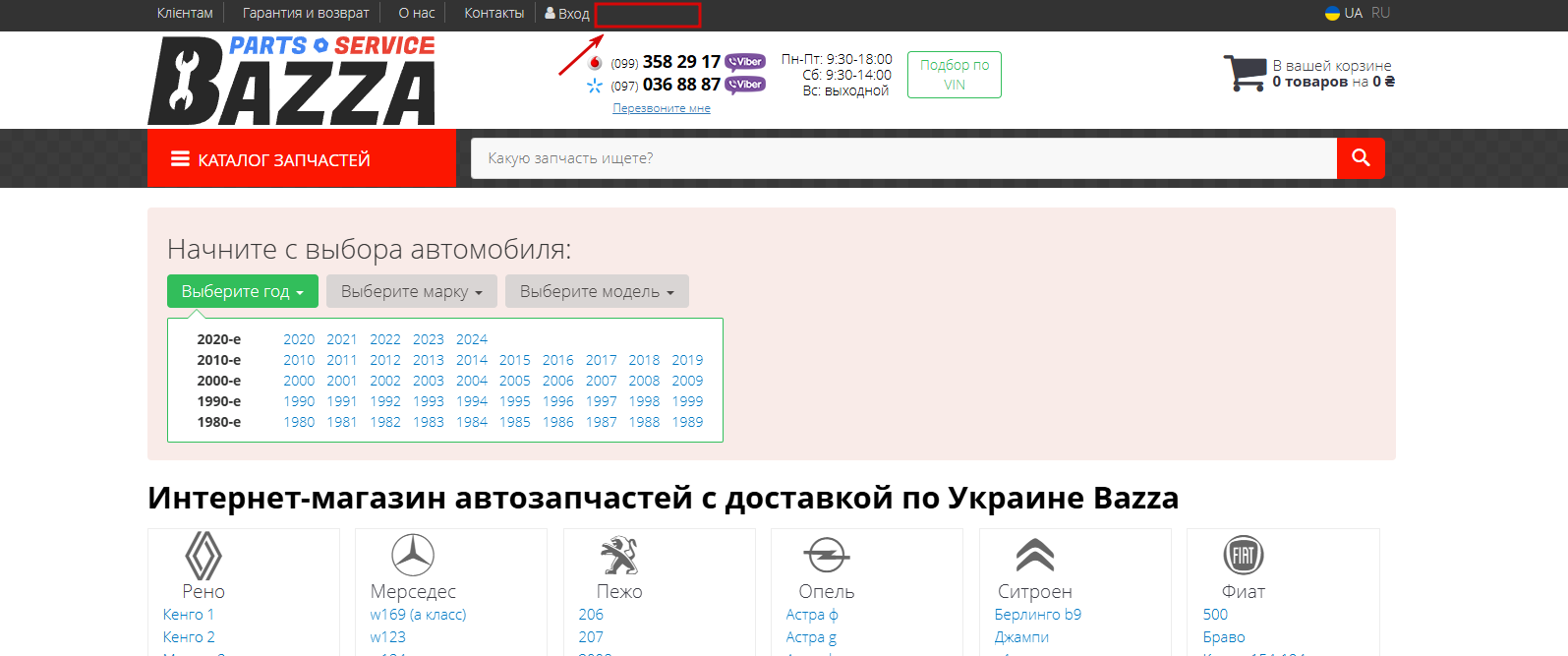Click the hamburger icon in Каталог запчастей

[180, 158]
